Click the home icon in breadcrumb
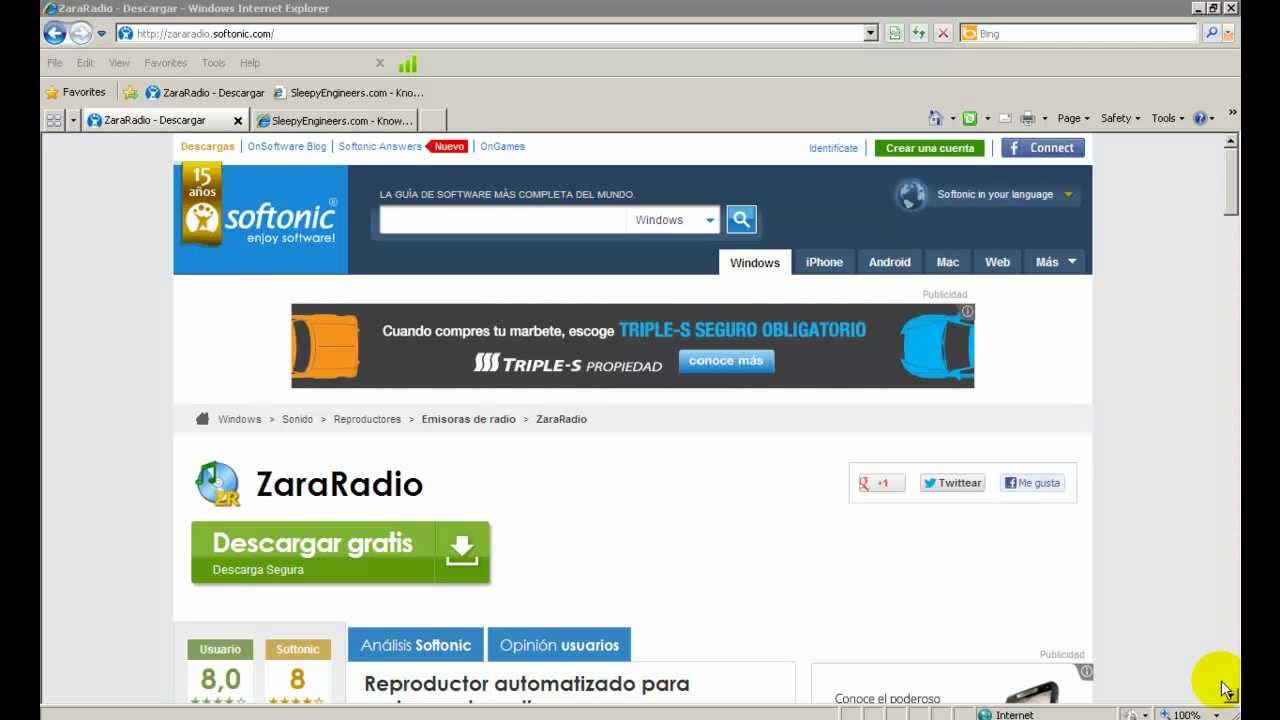This screenshot has height=720, width=1280. [x=202, y=419]
